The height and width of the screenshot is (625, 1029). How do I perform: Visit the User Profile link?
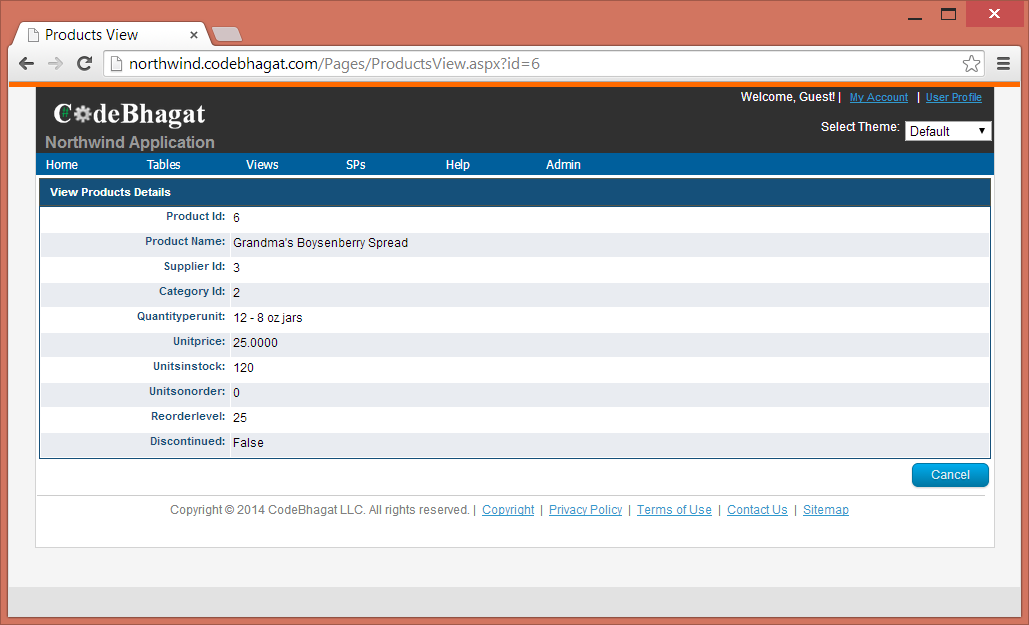953,98
